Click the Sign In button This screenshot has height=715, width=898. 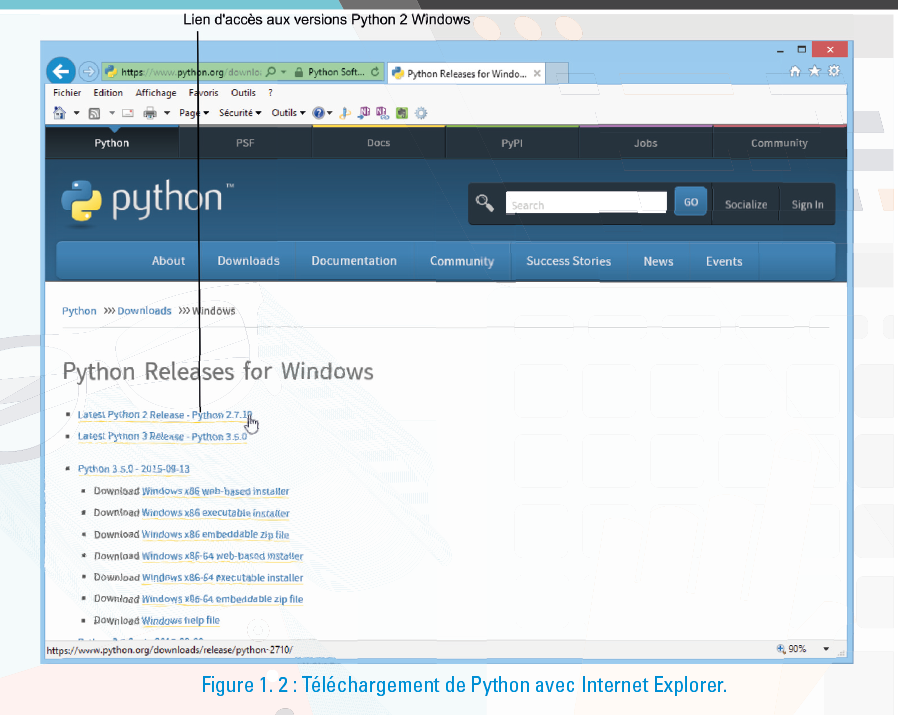point(808,204)
